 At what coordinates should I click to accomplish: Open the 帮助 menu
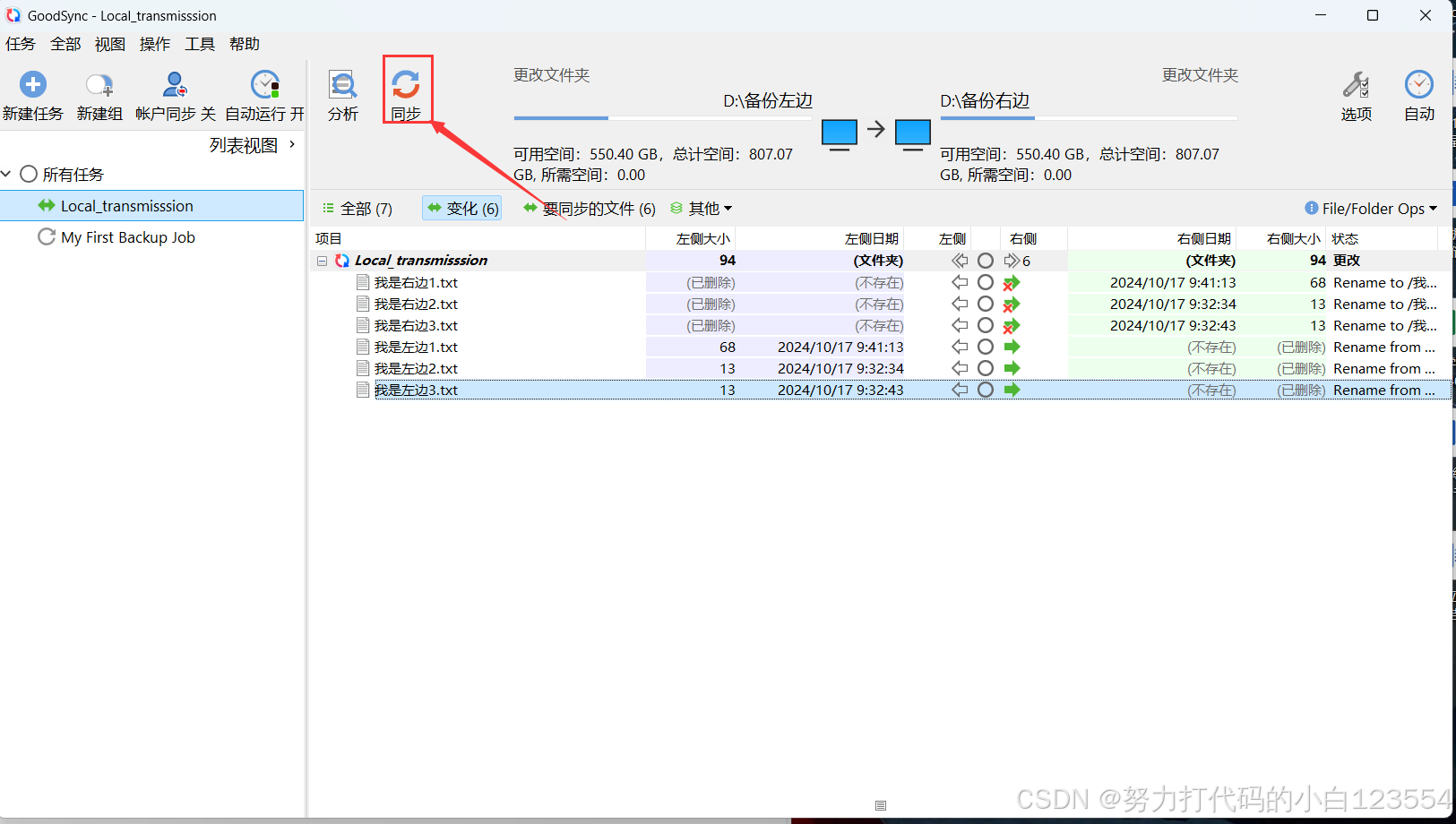pyautogui.click(x=245, y=44)
